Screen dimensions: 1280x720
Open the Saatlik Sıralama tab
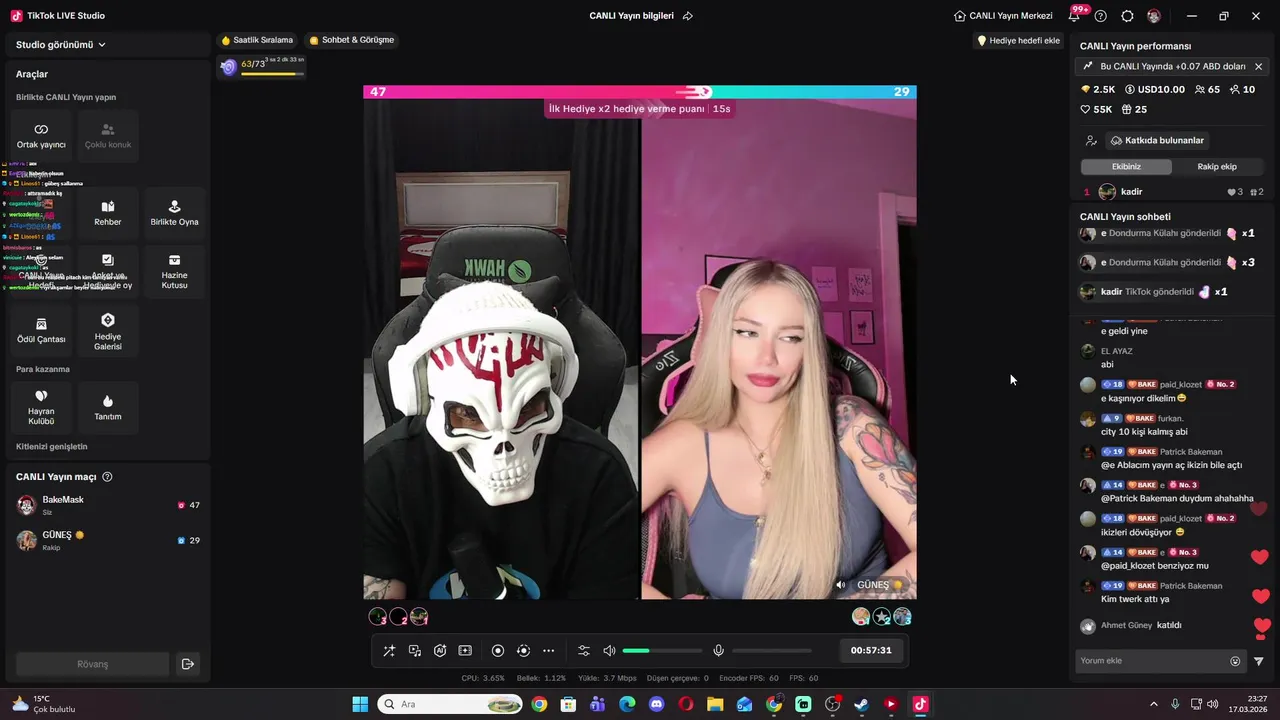(257, 40)
